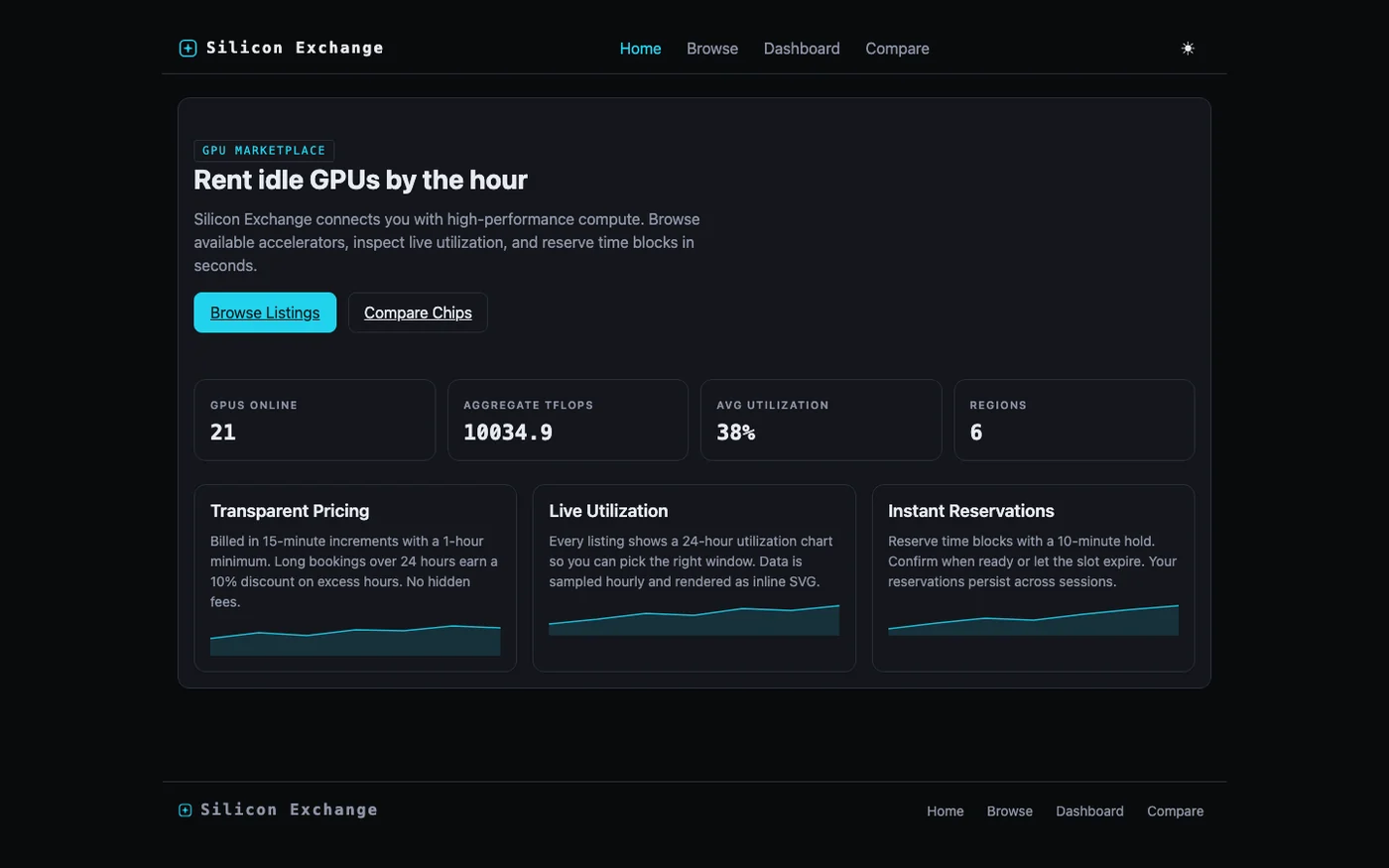1389x868 pixels.
Task: Click the AGGREGATE TFLOPS label
Action: pyautogui.click(x=529, y=405)
